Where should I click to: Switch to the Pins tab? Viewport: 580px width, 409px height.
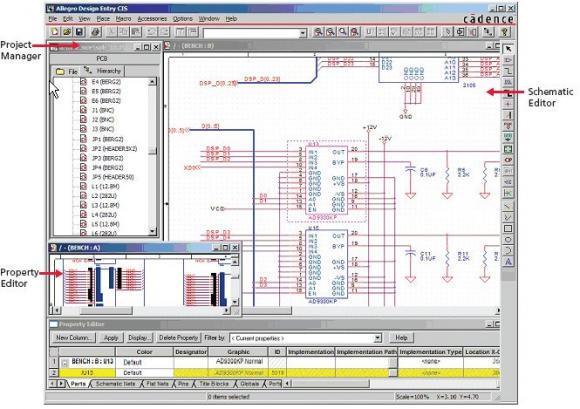(x=183, y=384)
